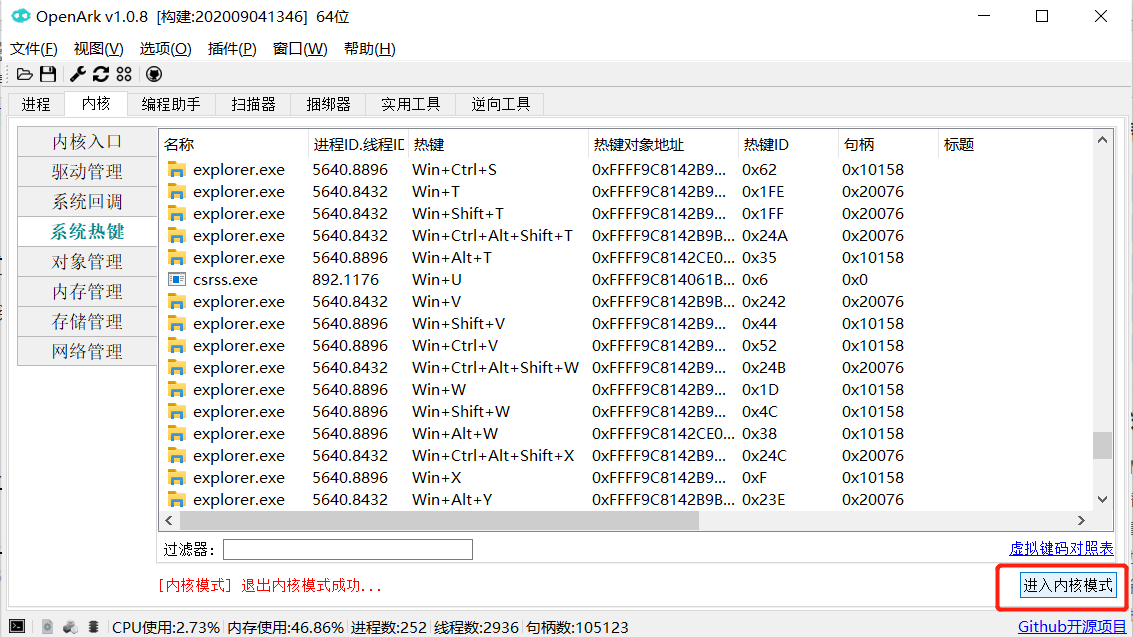Sort by the 进程ID.线程ID column header

click(x=358, y=144)
